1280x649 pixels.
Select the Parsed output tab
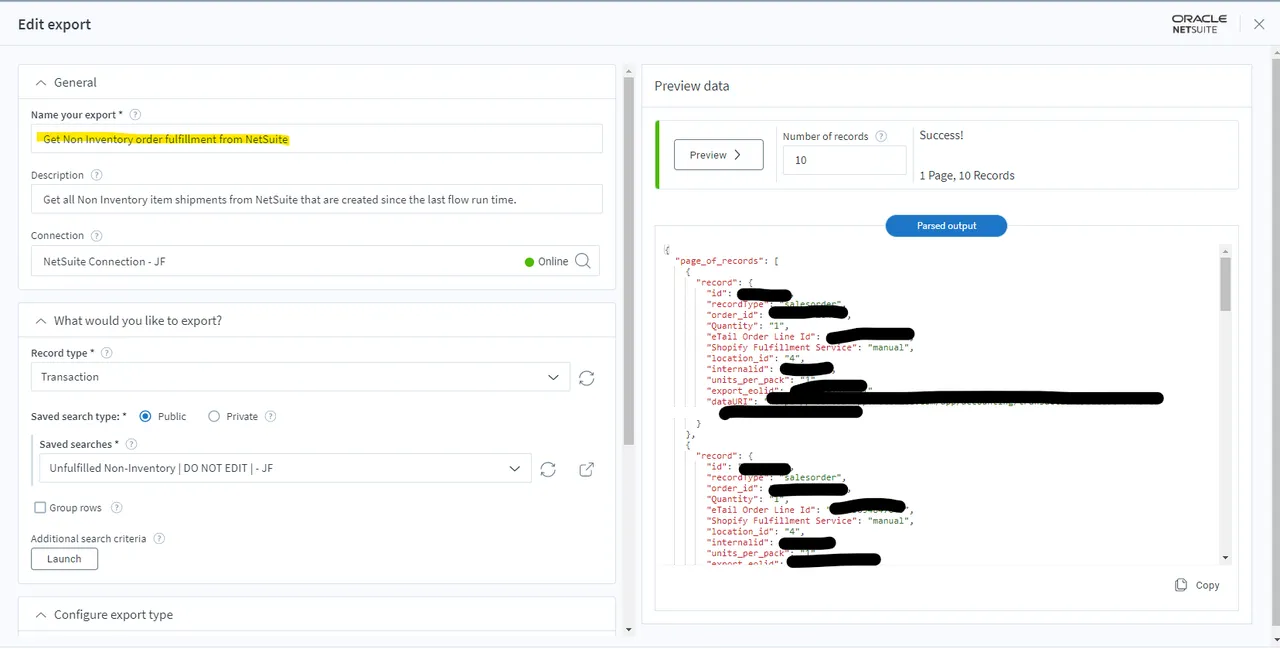946,226
